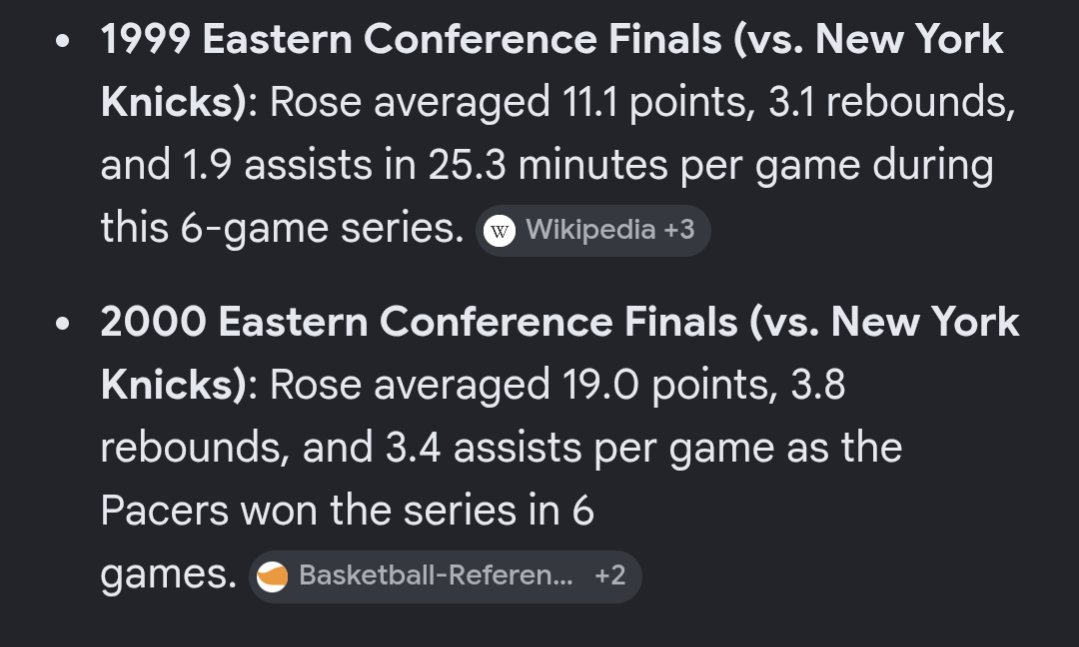The height and width of the screenshot is (647, 1079).
Task: Expand the +2 additional sources count
Action: tap(610, 575)
